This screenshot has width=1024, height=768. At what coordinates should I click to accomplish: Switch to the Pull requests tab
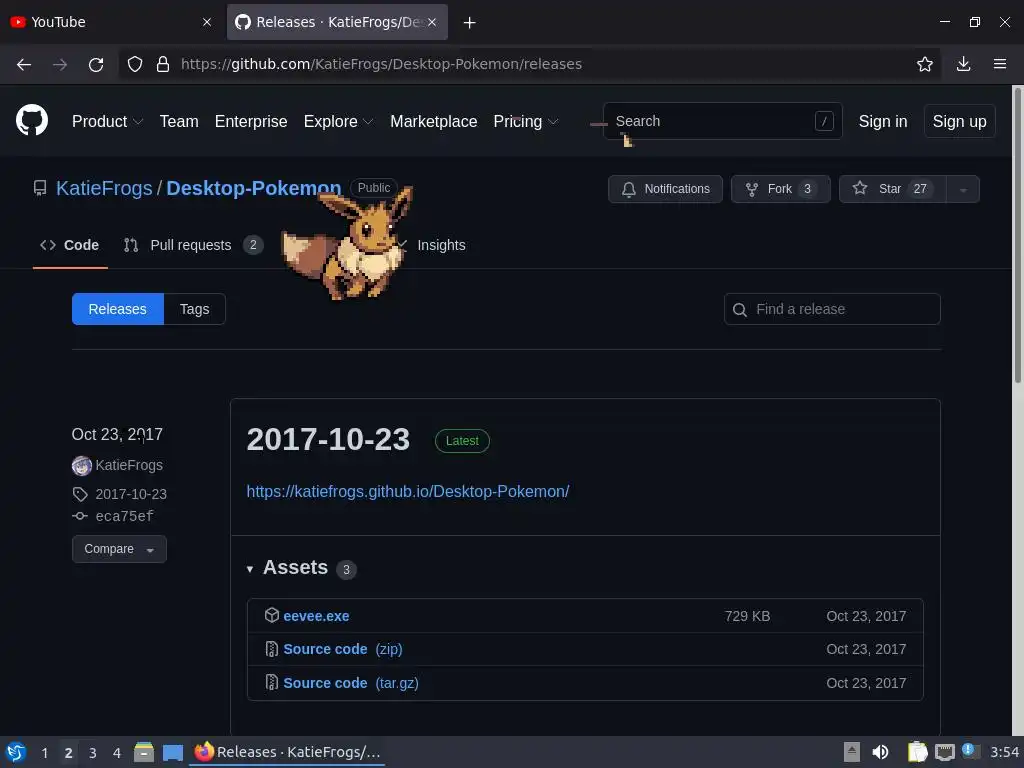click(193, 245)
